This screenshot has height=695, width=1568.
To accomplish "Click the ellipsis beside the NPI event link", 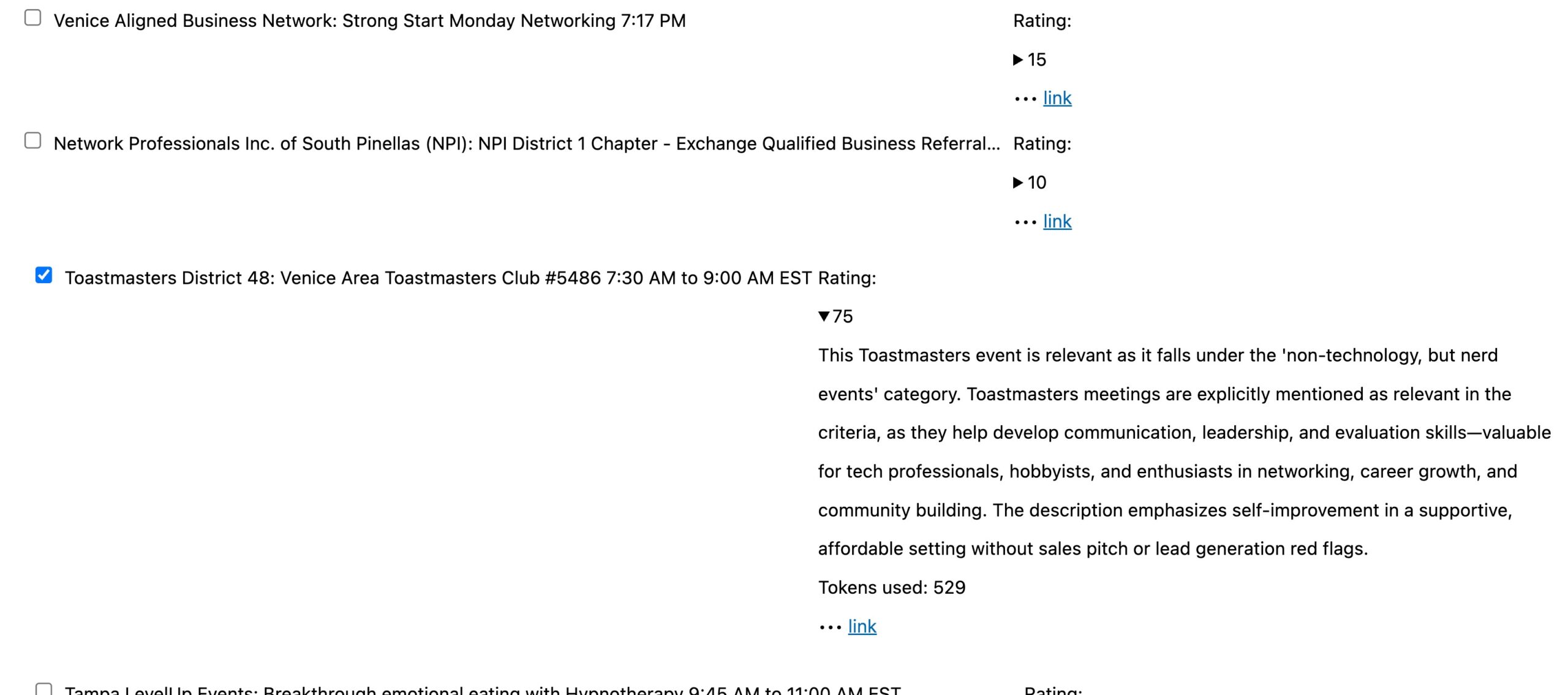I will tap(1025, 222).
